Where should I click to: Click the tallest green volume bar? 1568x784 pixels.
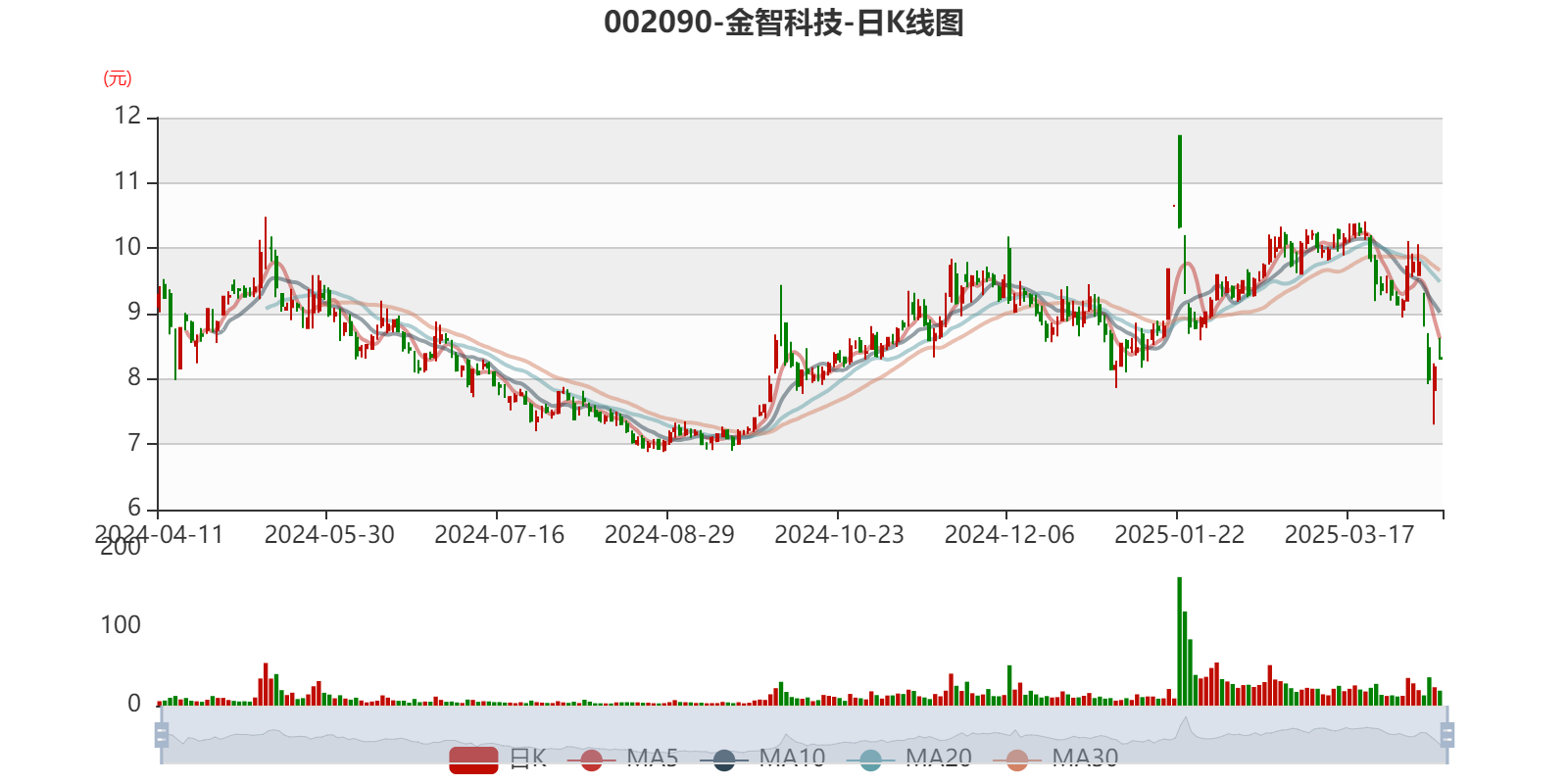point(1180,641)
